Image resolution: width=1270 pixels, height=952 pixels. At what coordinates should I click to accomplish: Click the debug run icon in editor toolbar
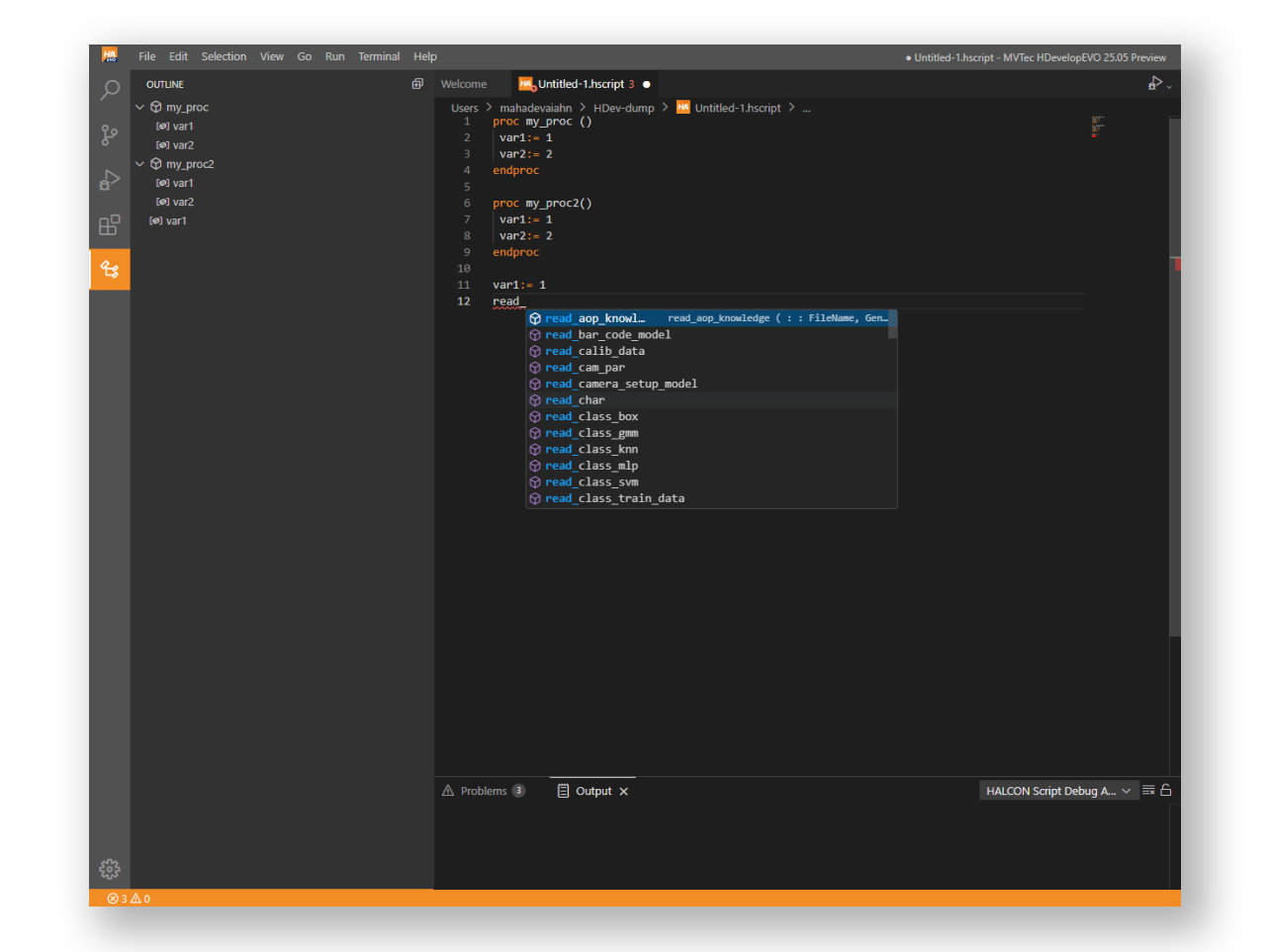[1153, 84]
